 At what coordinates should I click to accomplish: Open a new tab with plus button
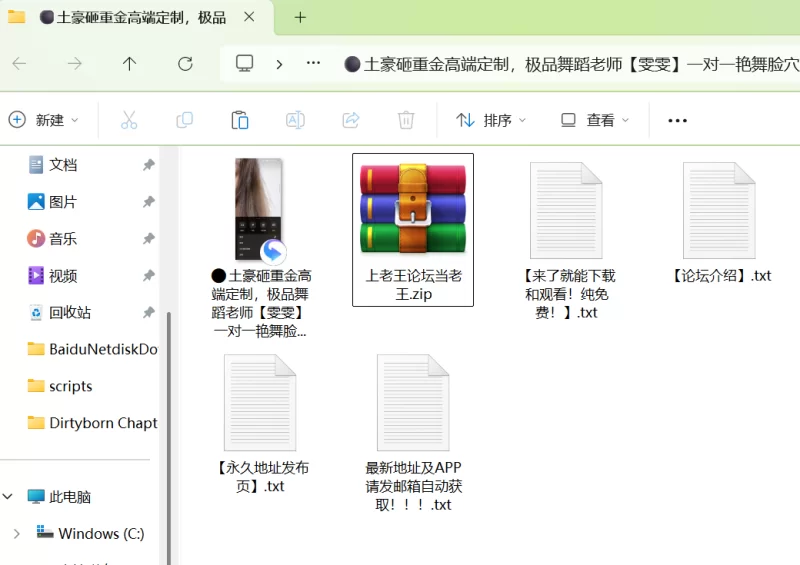click(x=300, y=17)
